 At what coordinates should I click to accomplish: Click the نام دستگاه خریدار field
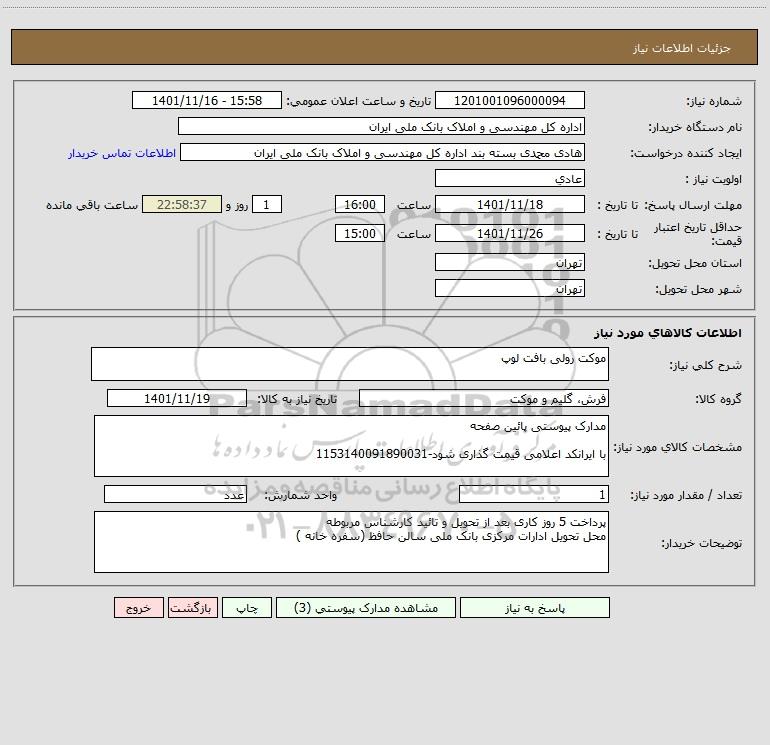[381, 126]
